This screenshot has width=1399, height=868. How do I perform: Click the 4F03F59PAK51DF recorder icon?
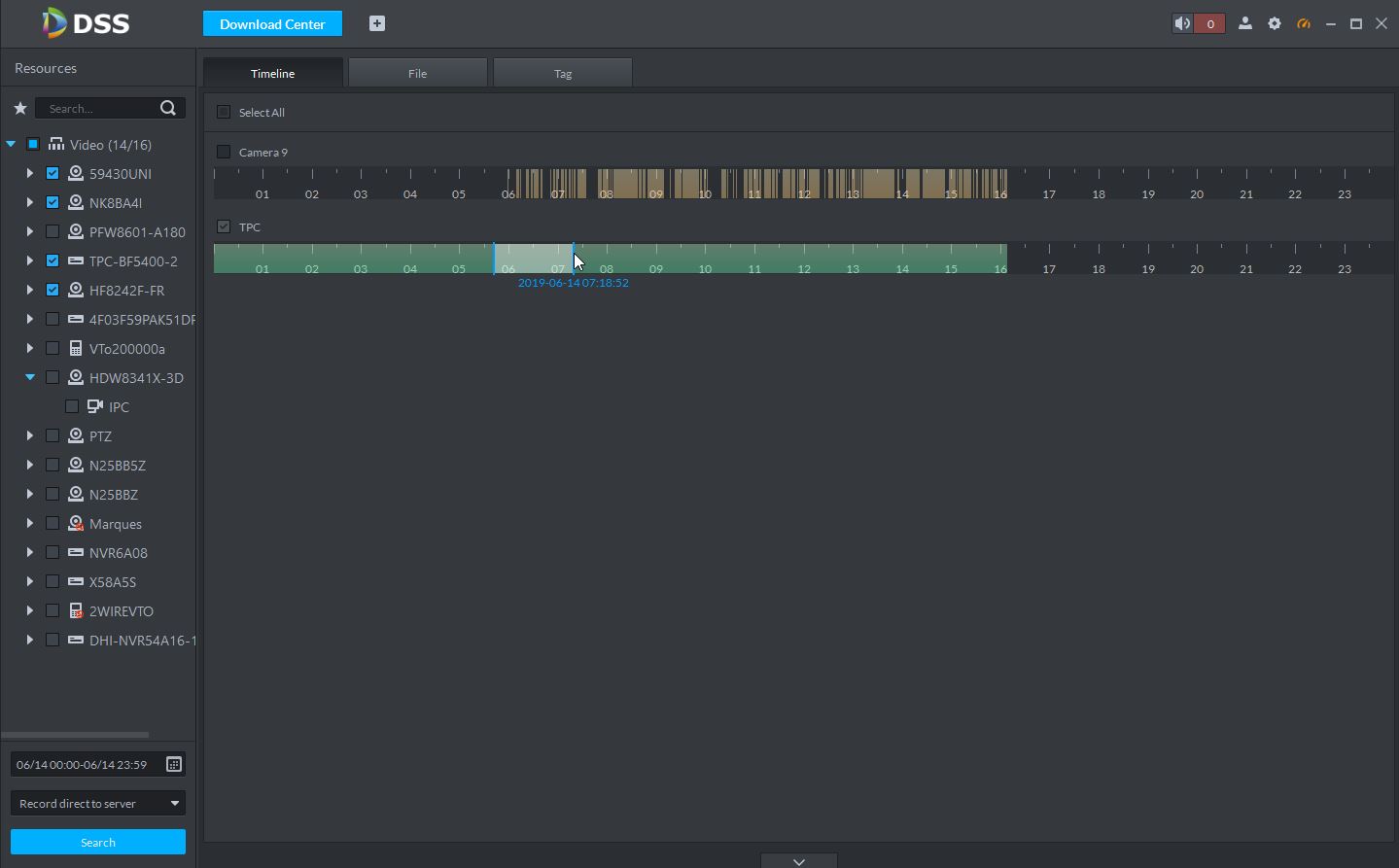coord(76,319)
